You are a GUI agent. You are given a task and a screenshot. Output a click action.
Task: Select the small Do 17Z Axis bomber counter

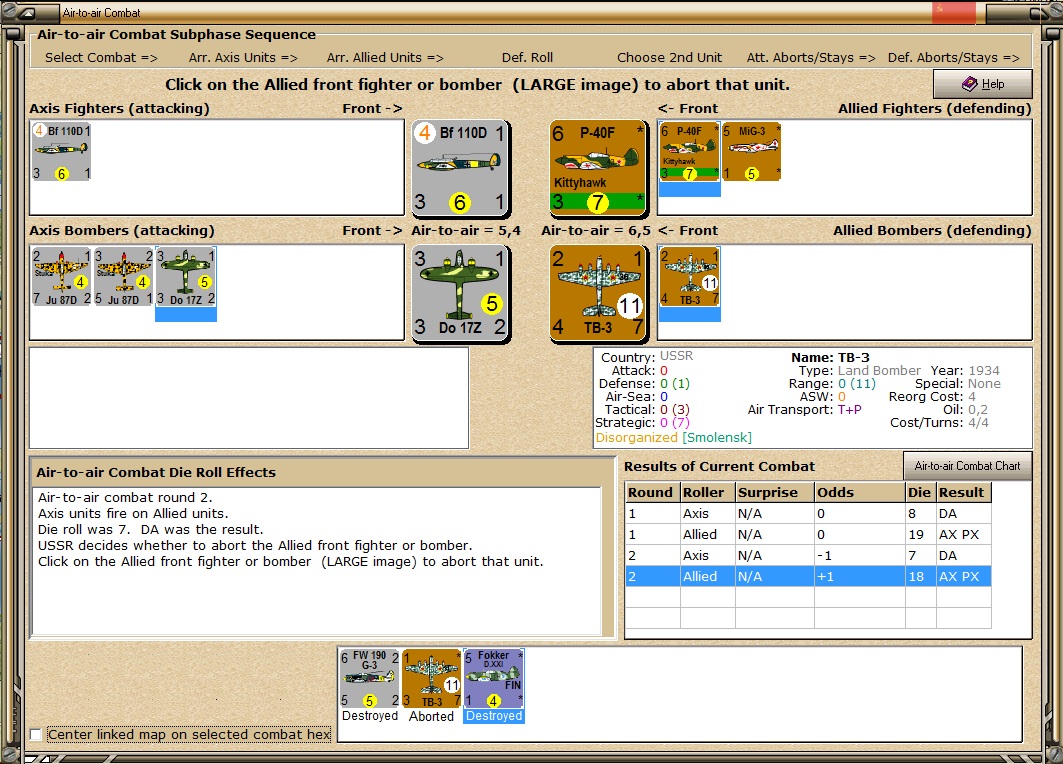point(186,277)
